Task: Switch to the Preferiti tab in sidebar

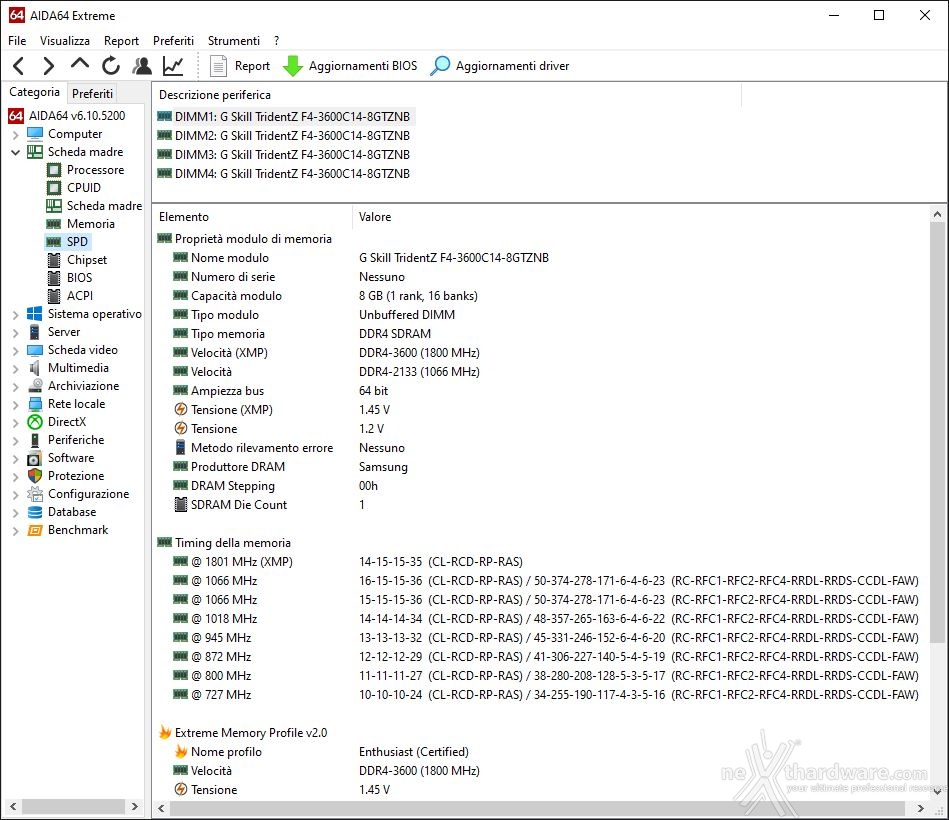Action: click(x=92, y=93)
